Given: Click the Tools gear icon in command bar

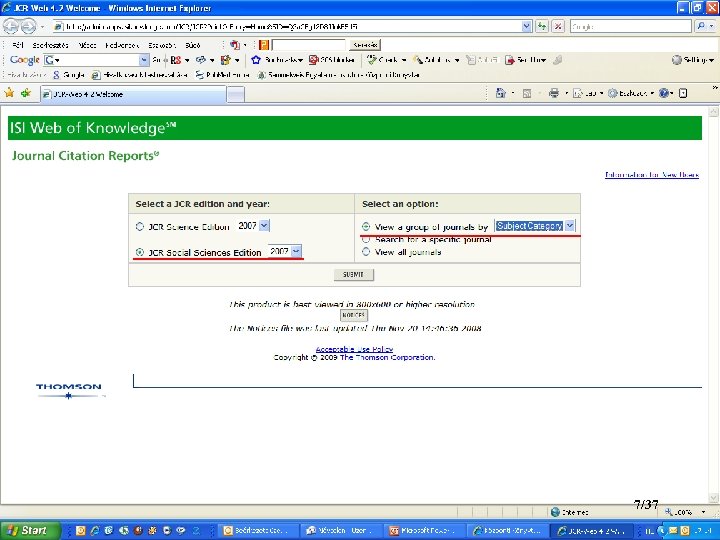Looking at the screenshot, I should pos(613,93).
